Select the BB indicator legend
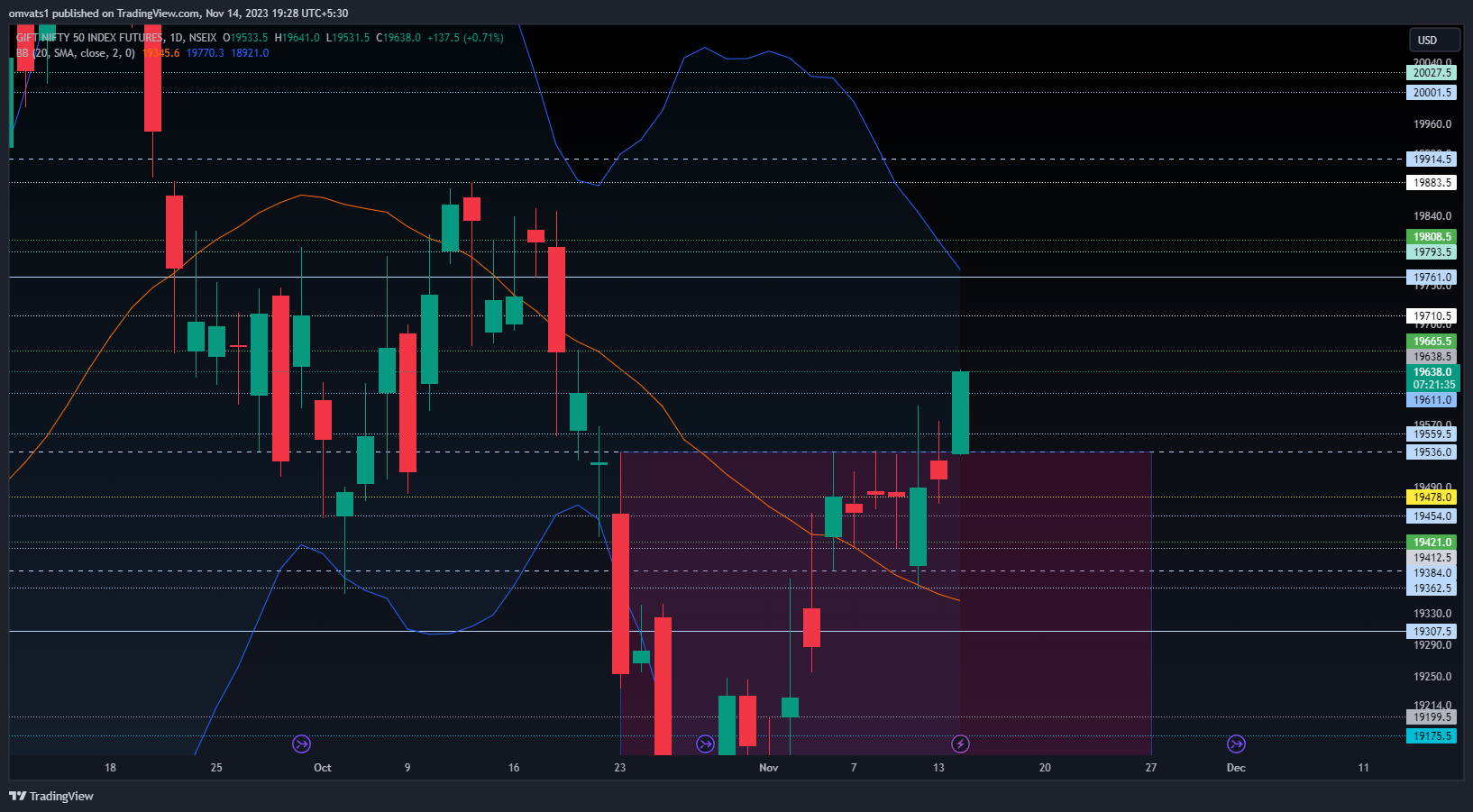Screen dimensions: 1473x812 tap(76, 53)
